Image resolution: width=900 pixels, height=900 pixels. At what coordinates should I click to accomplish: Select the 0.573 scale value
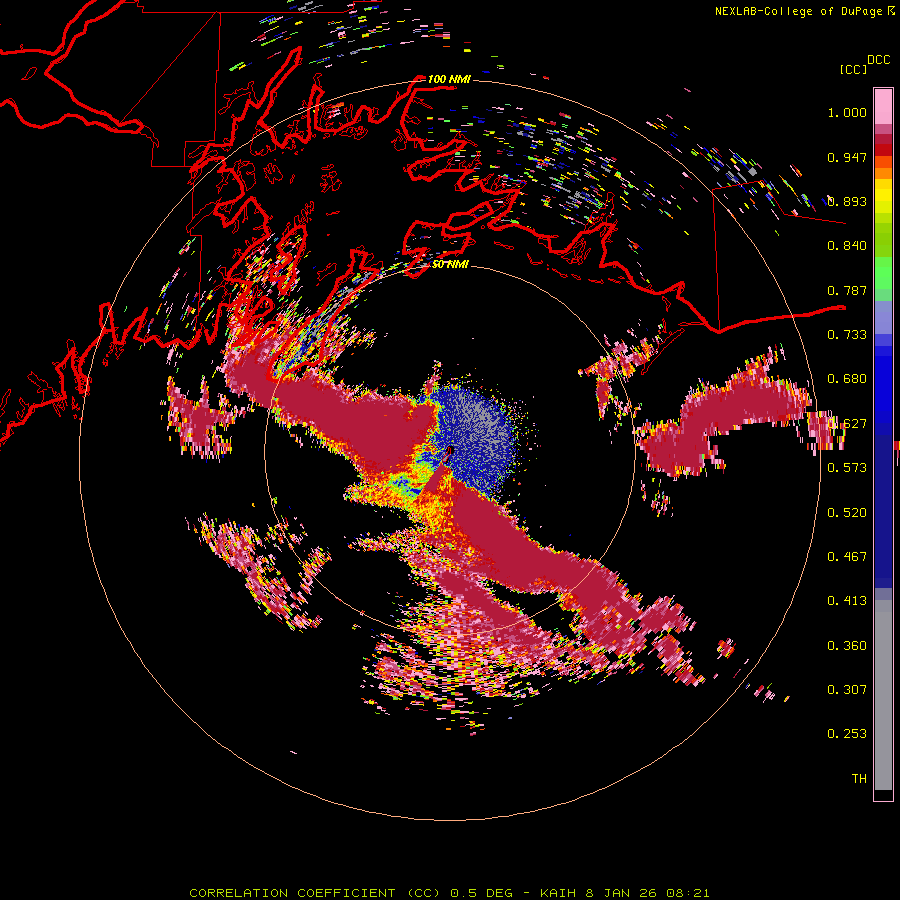click(847, 468)
